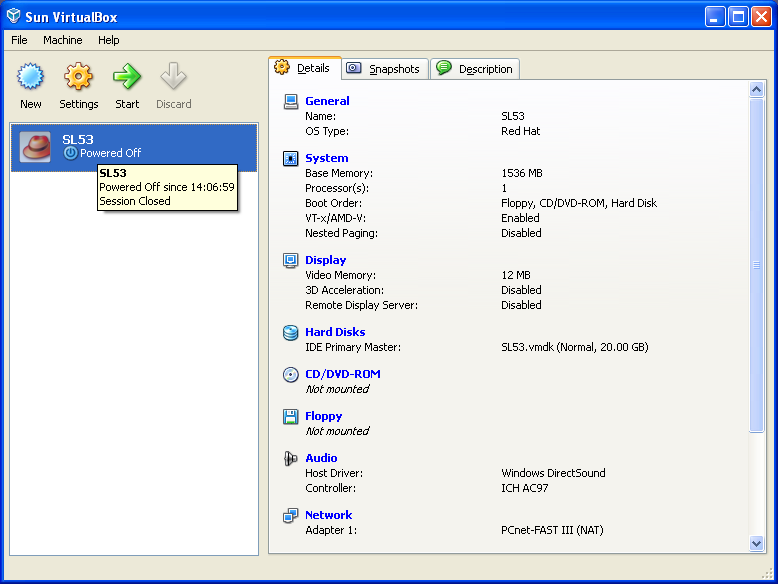The width and height of the screenshot is (778, 584).
Task: Open the Network settings link
Action: [x=328, y=515]
